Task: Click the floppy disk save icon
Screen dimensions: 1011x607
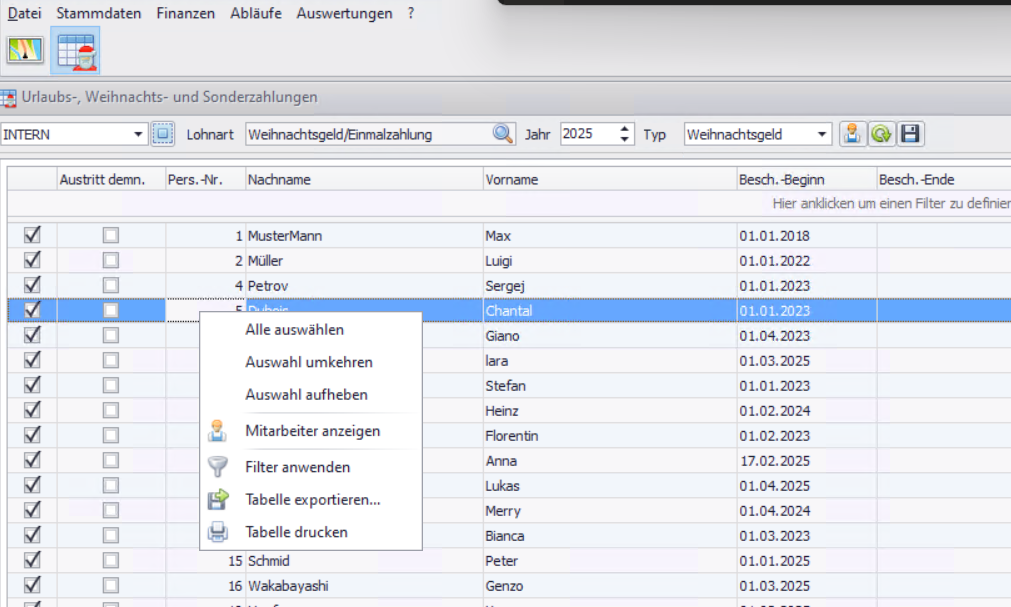Action: click(x=910, y=134)
